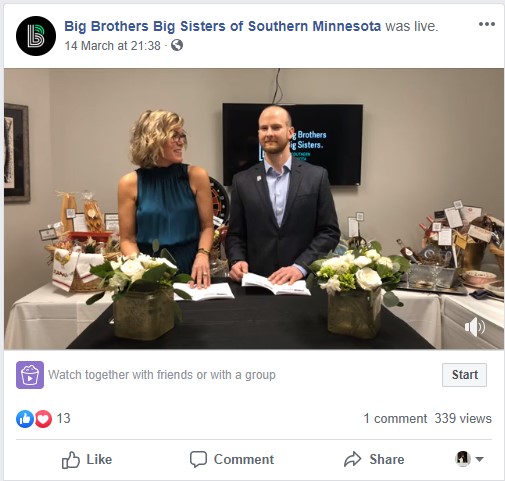Toggle the video sound speaker icon
Screen dimensions: 505x481
[475, 327]
